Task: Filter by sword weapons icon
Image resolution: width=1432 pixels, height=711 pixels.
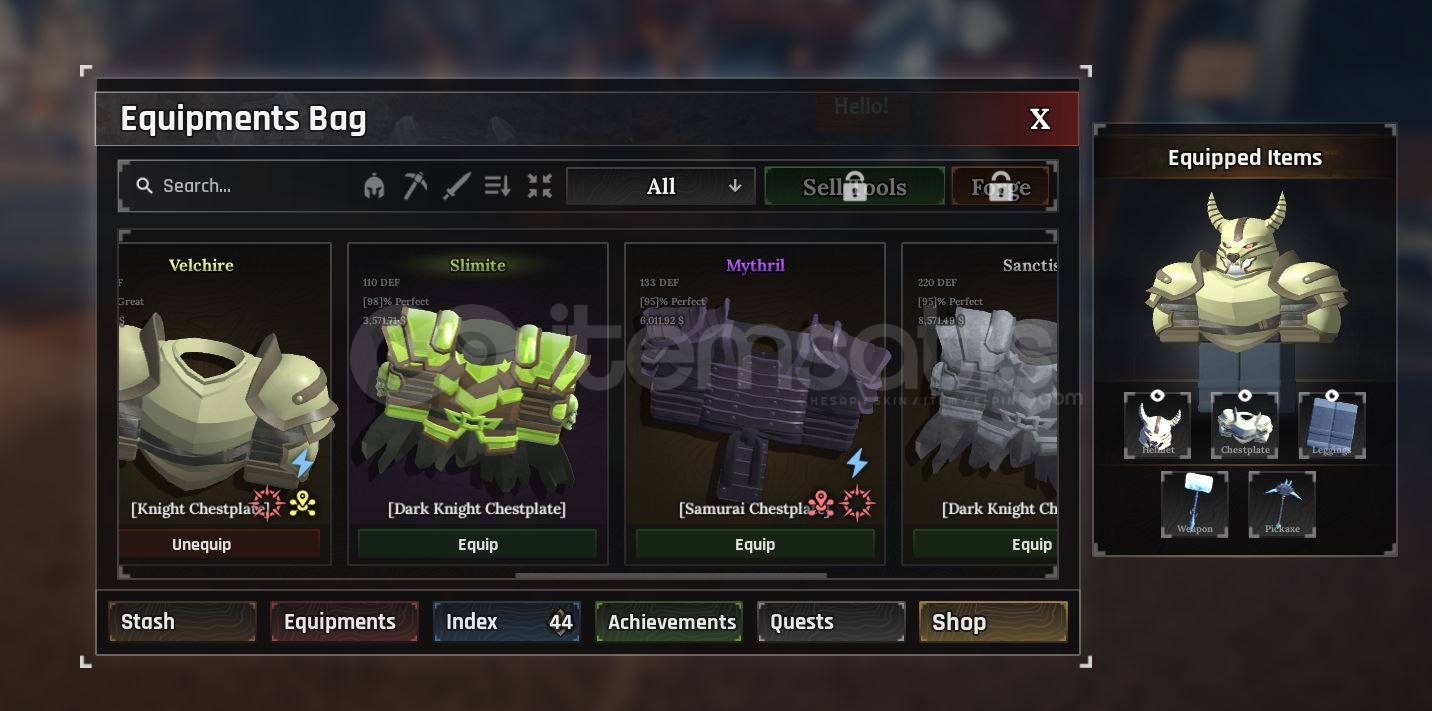Action: point(457,186)
